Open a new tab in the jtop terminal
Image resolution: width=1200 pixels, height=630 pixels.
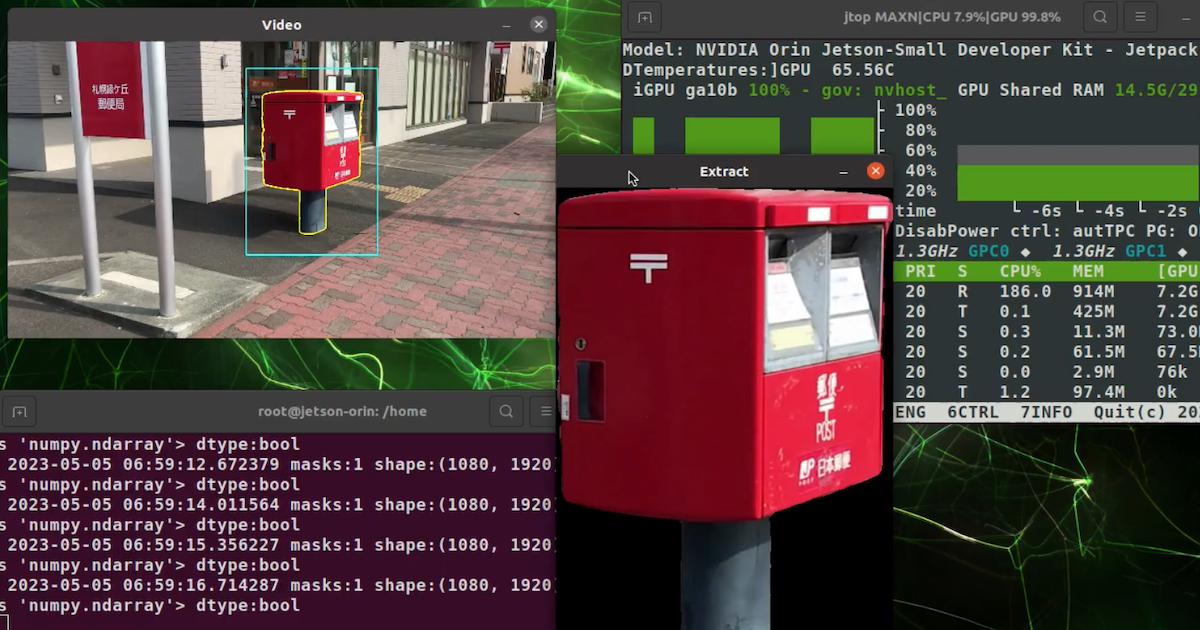645,17
